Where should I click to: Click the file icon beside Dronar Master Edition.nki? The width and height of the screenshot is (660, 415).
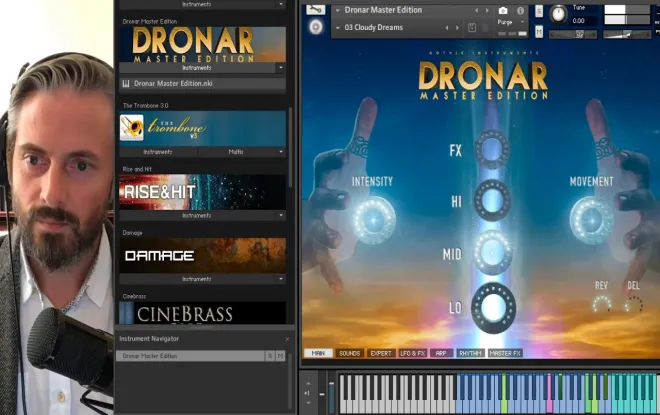(126, 83)
